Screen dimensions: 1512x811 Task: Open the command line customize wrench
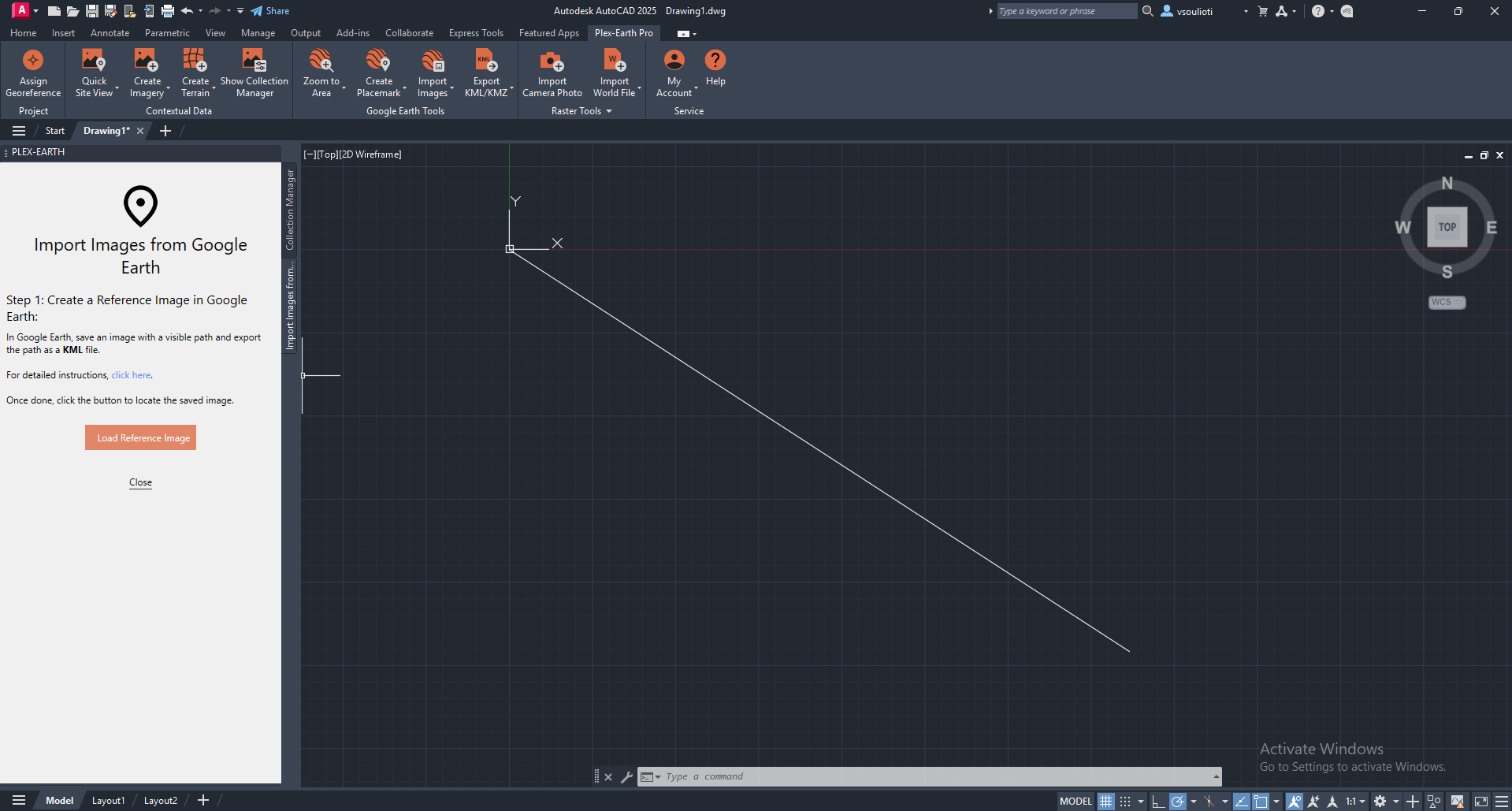[626, 777]
